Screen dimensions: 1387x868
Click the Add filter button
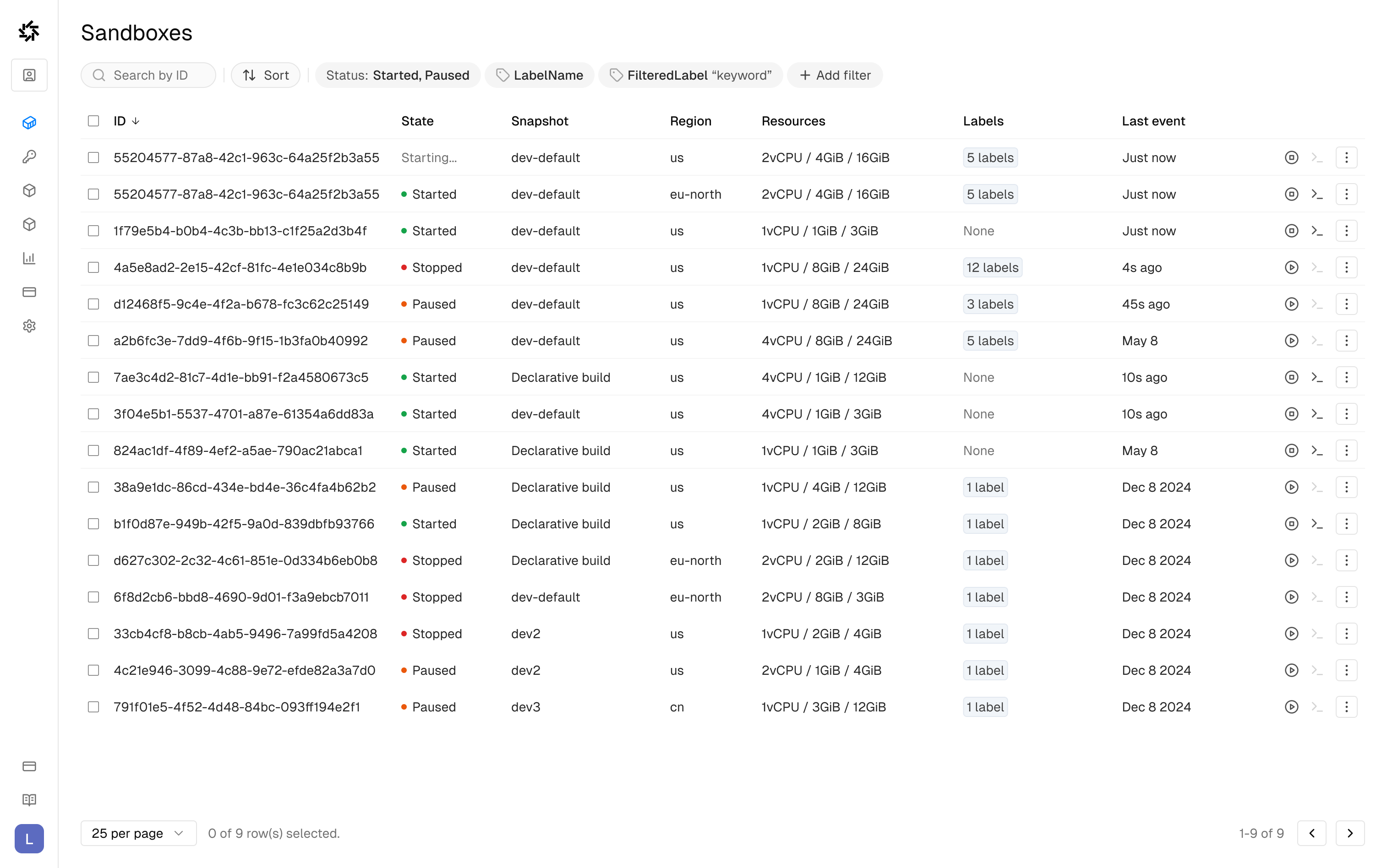[835, 75]
